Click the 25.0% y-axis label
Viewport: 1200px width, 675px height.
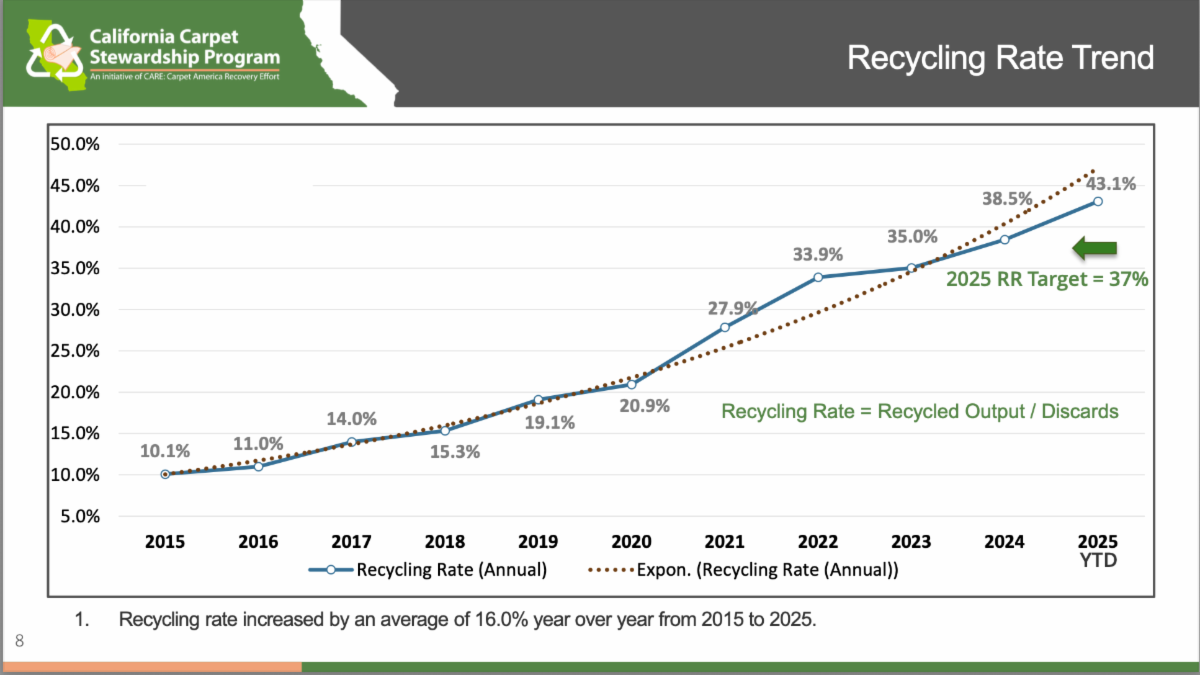(x=76, y=351)
